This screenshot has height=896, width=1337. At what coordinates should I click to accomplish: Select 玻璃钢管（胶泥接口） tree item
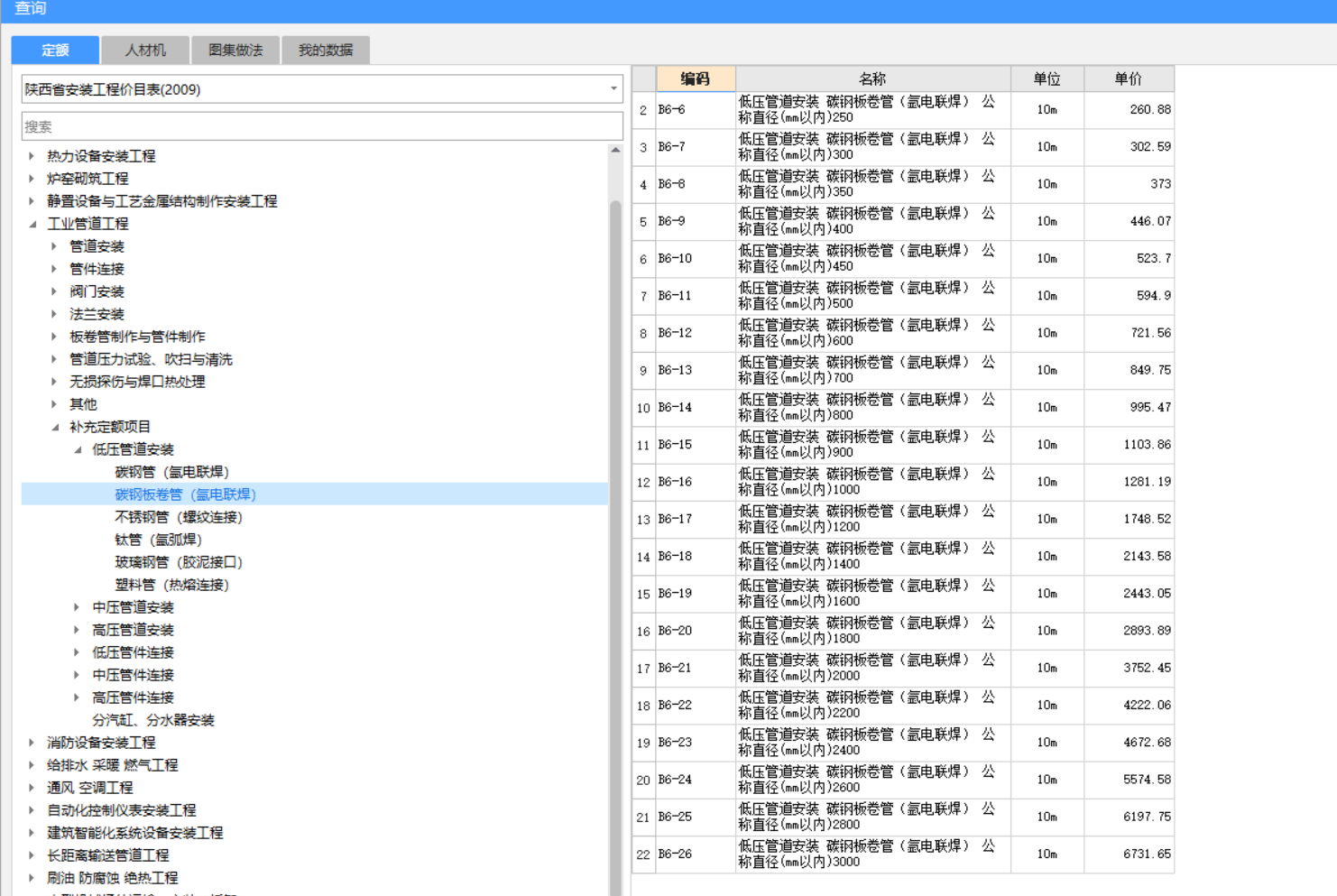[x=179, y=562]
